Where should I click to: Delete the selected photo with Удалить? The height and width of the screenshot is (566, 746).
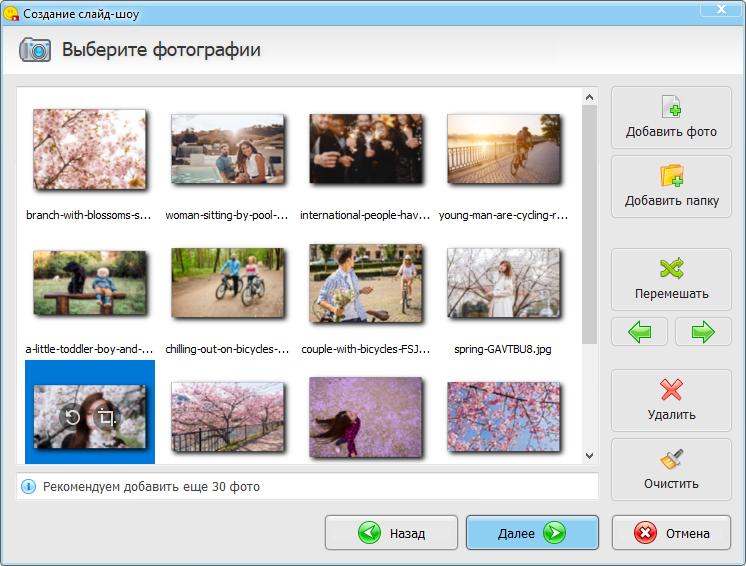[671, 400]
